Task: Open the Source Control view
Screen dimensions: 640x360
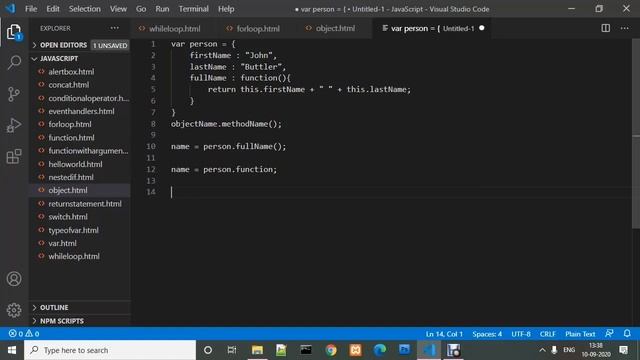Action: [x=14, y=94]
